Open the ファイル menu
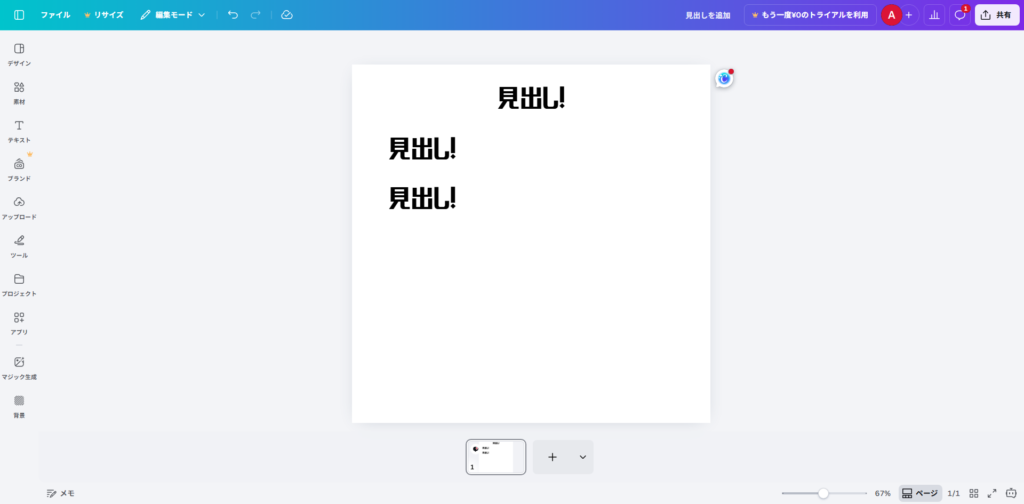This screenshot has width=1024, height=504. 55,15
